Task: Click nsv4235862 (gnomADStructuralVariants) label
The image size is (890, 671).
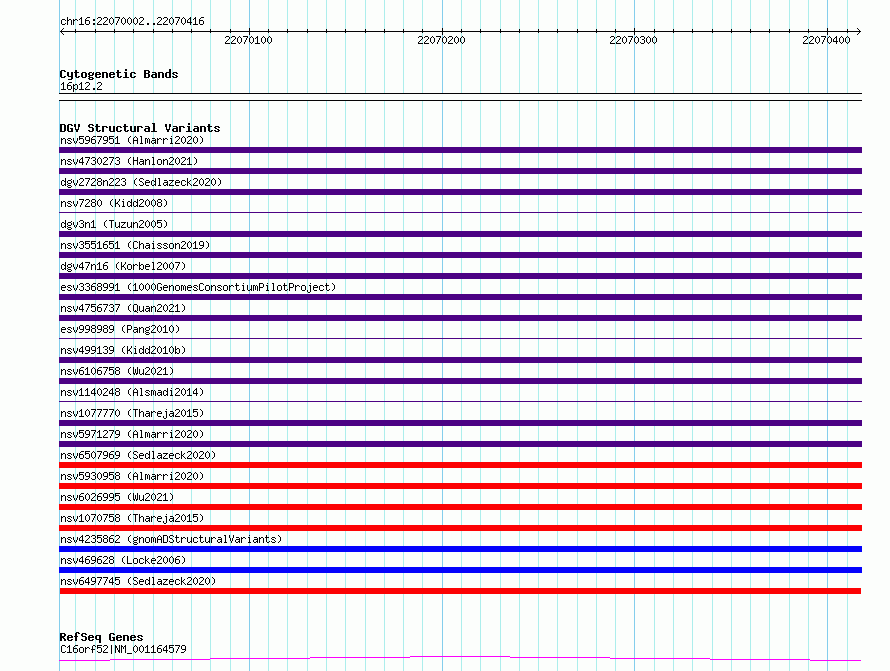Action: click(x=171, y=539)
